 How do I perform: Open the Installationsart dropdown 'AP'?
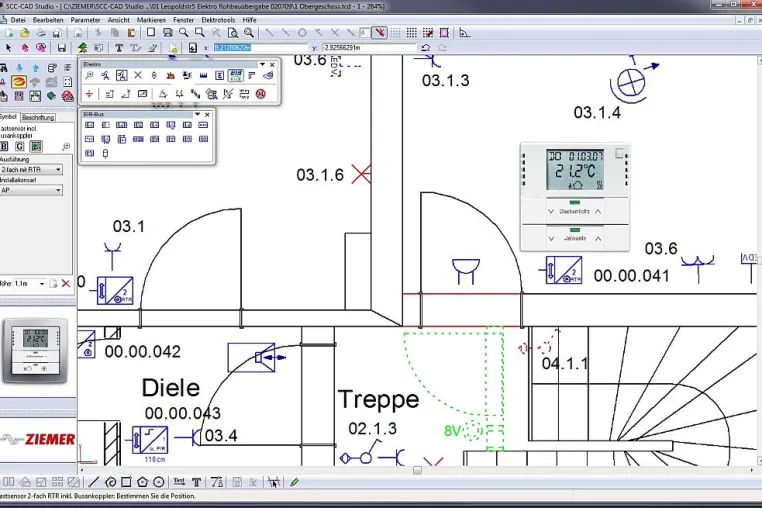coord(31,191)
